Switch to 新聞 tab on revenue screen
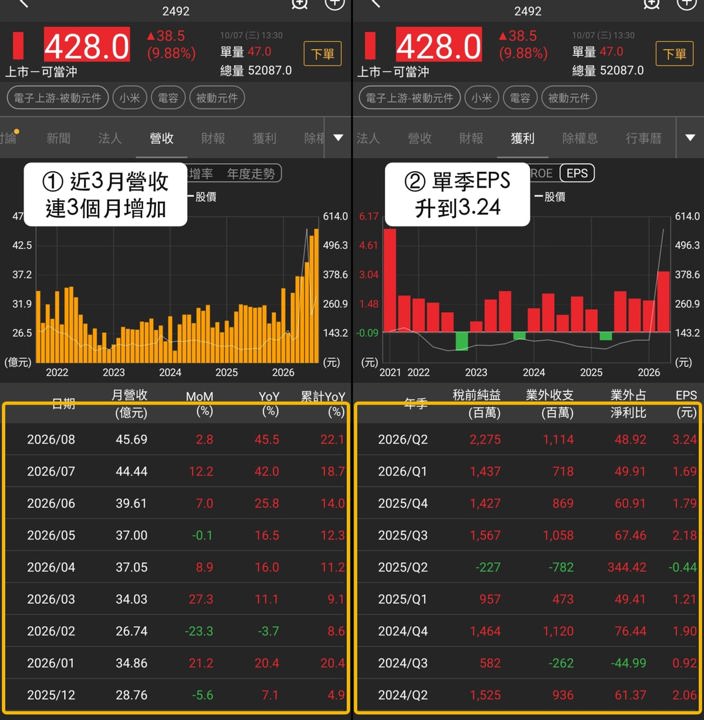The width and height of the screenshot is (704, 720). (58, 138)
